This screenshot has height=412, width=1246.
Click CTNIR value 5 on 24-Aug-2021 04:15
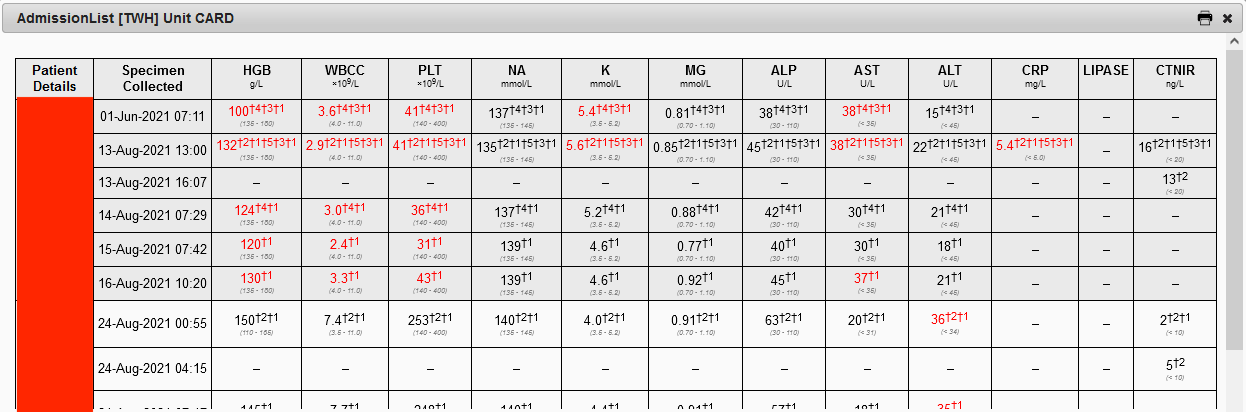(x=1175, y=364)
